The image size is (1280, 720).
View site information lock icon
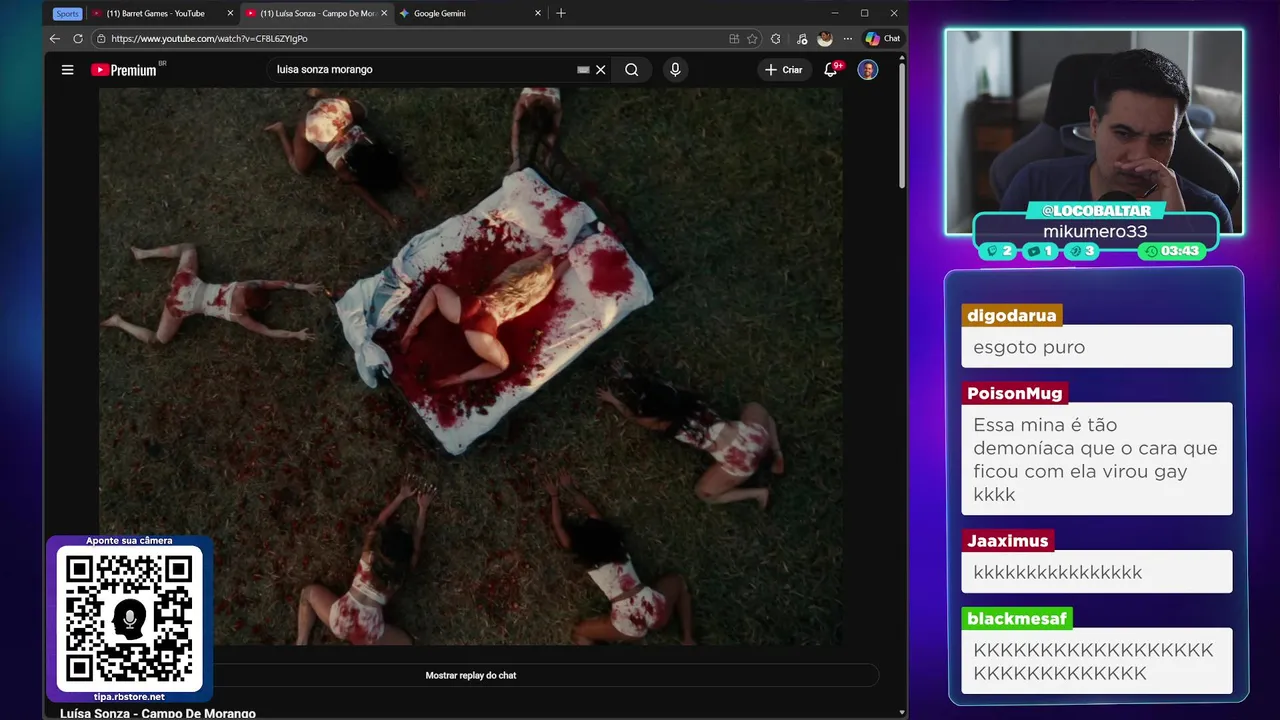tap(101, 39)
